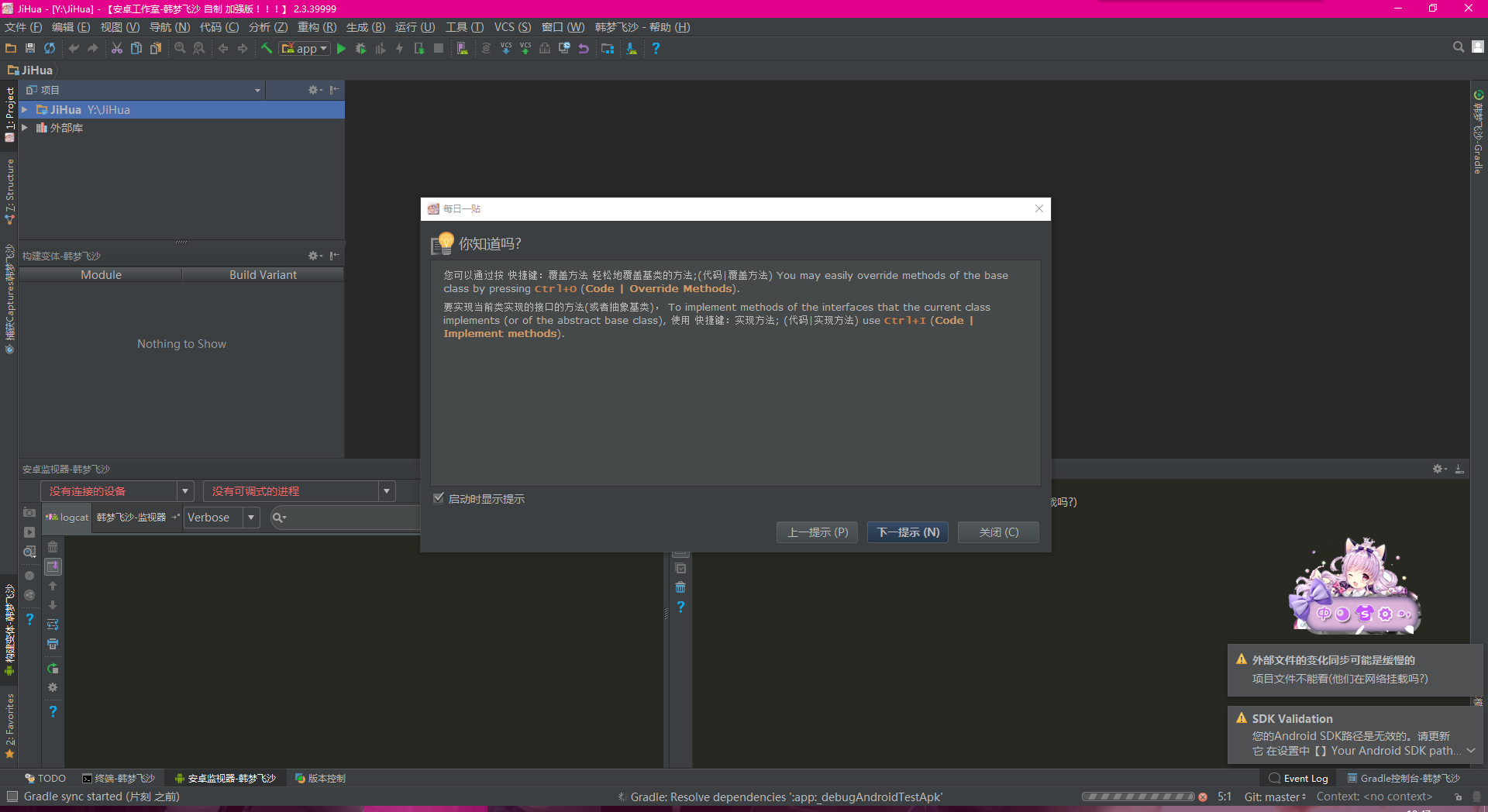Viewport: 1488px width, 812px height.
Task: Click the Revert purple arrow icon
Action: coord(584,48)
